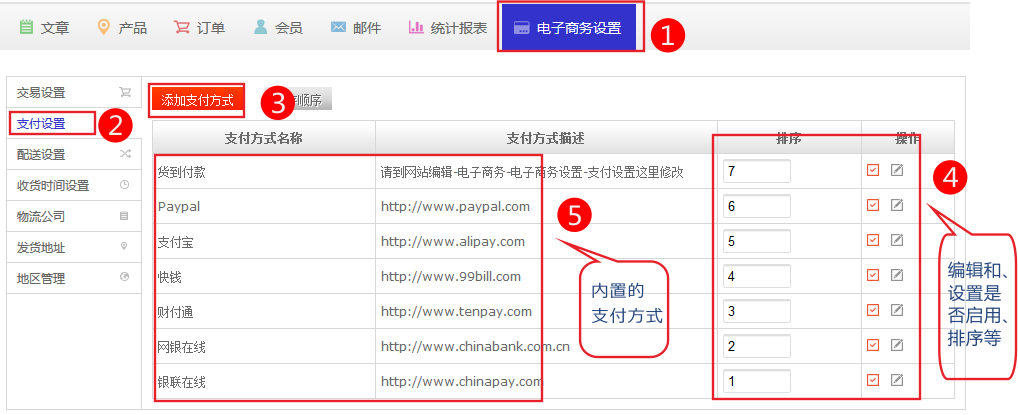Toggle the enable checkbox for 财付通
This screenshot has width=1018, height=415.
[x=873, y=310]
